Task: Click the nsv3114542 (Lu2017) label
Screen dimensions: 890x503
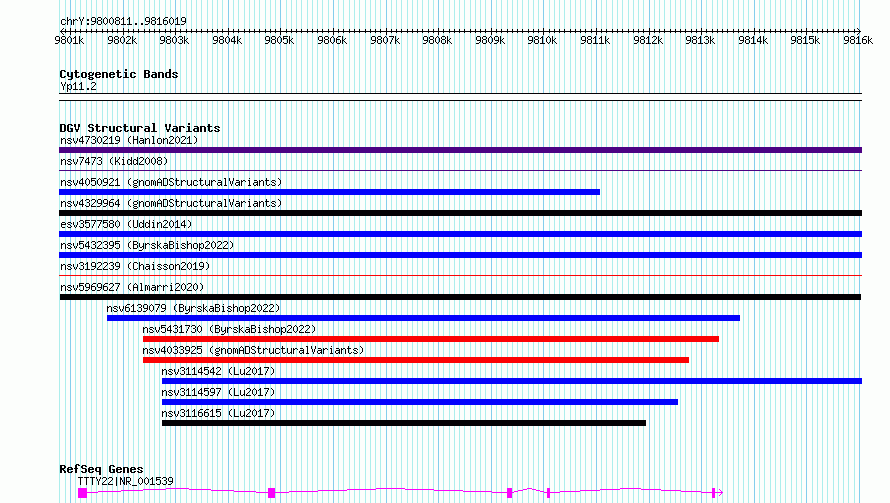Action: coord(218,371)
